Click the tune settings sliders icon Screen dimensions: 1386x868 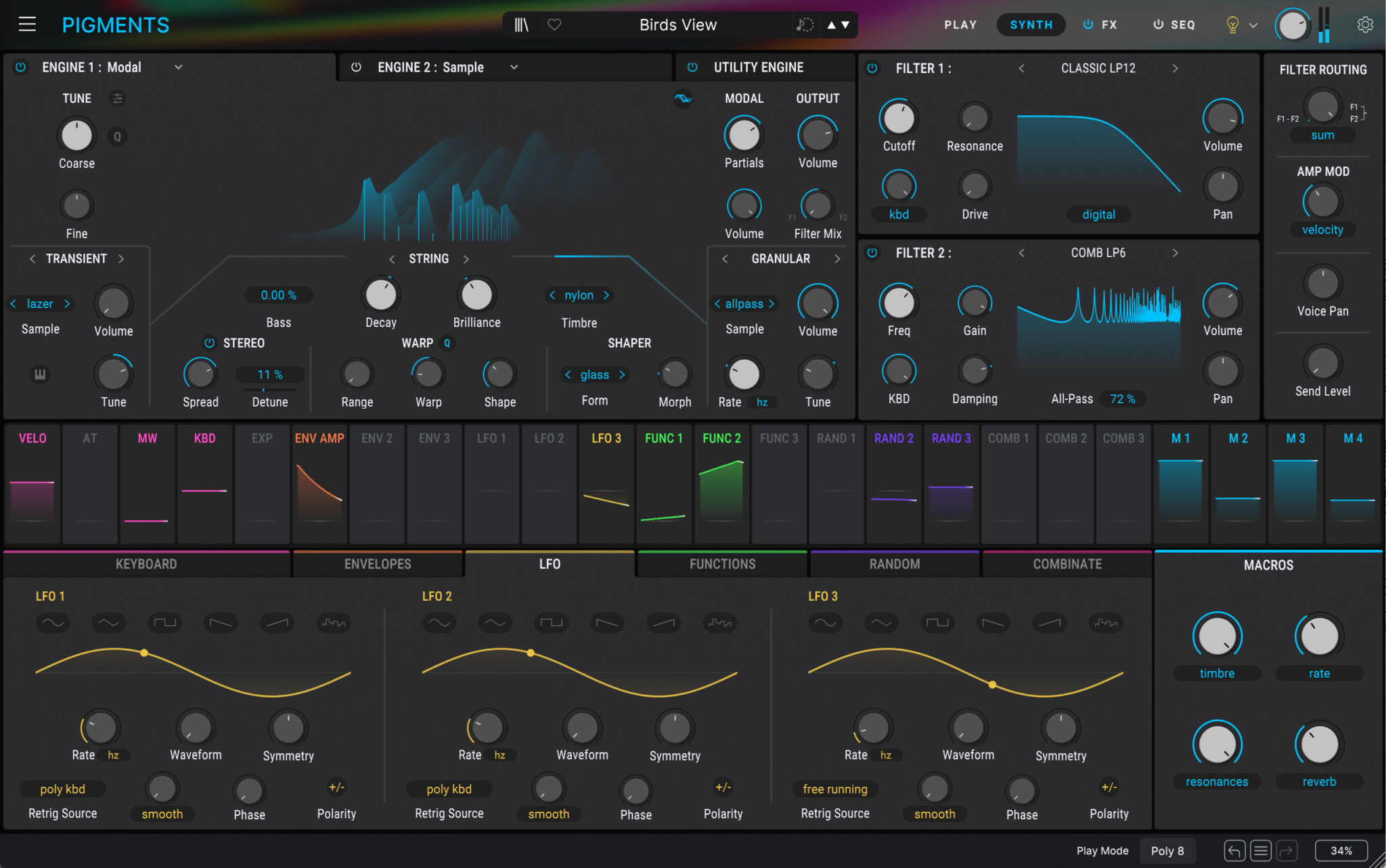(x=117, y=99)
